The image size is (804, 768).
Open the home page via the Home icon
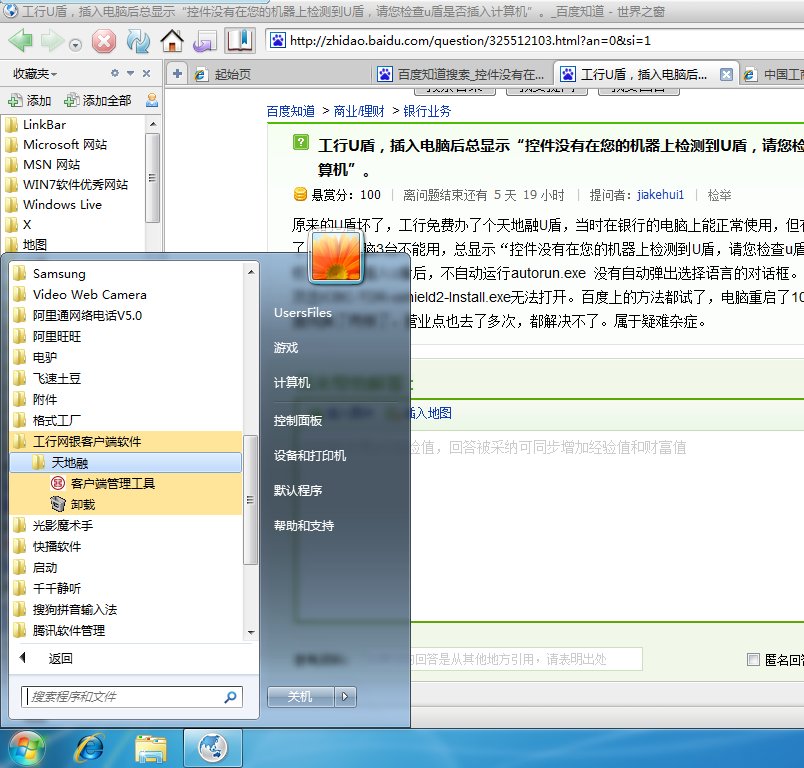pyautogui.click(x=172, y=42)
